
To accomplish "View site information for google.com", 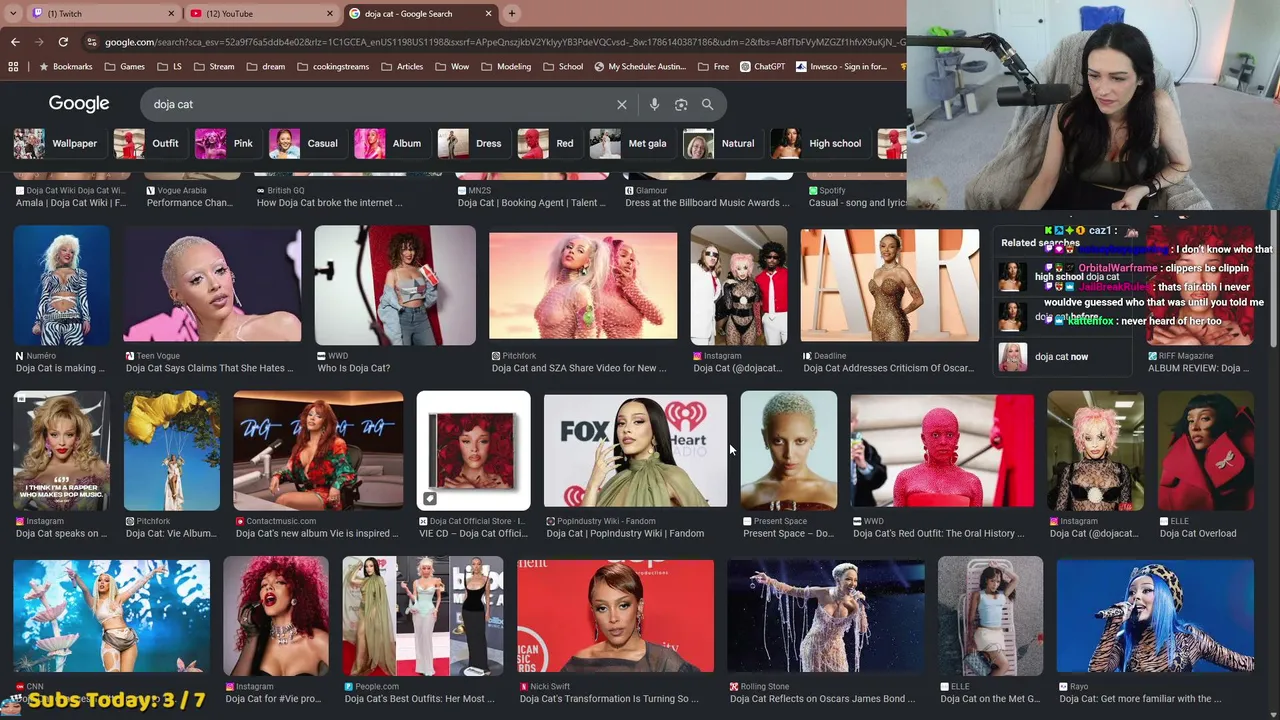I will 92,42.
